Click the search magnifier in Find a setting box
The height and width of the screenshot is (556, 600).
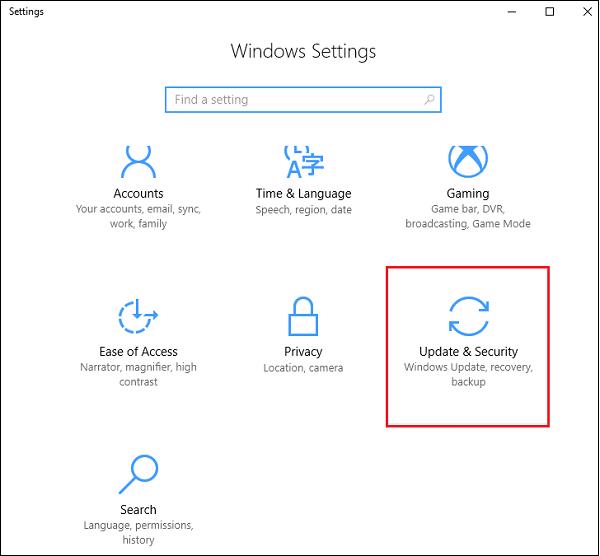pos(429,100)
